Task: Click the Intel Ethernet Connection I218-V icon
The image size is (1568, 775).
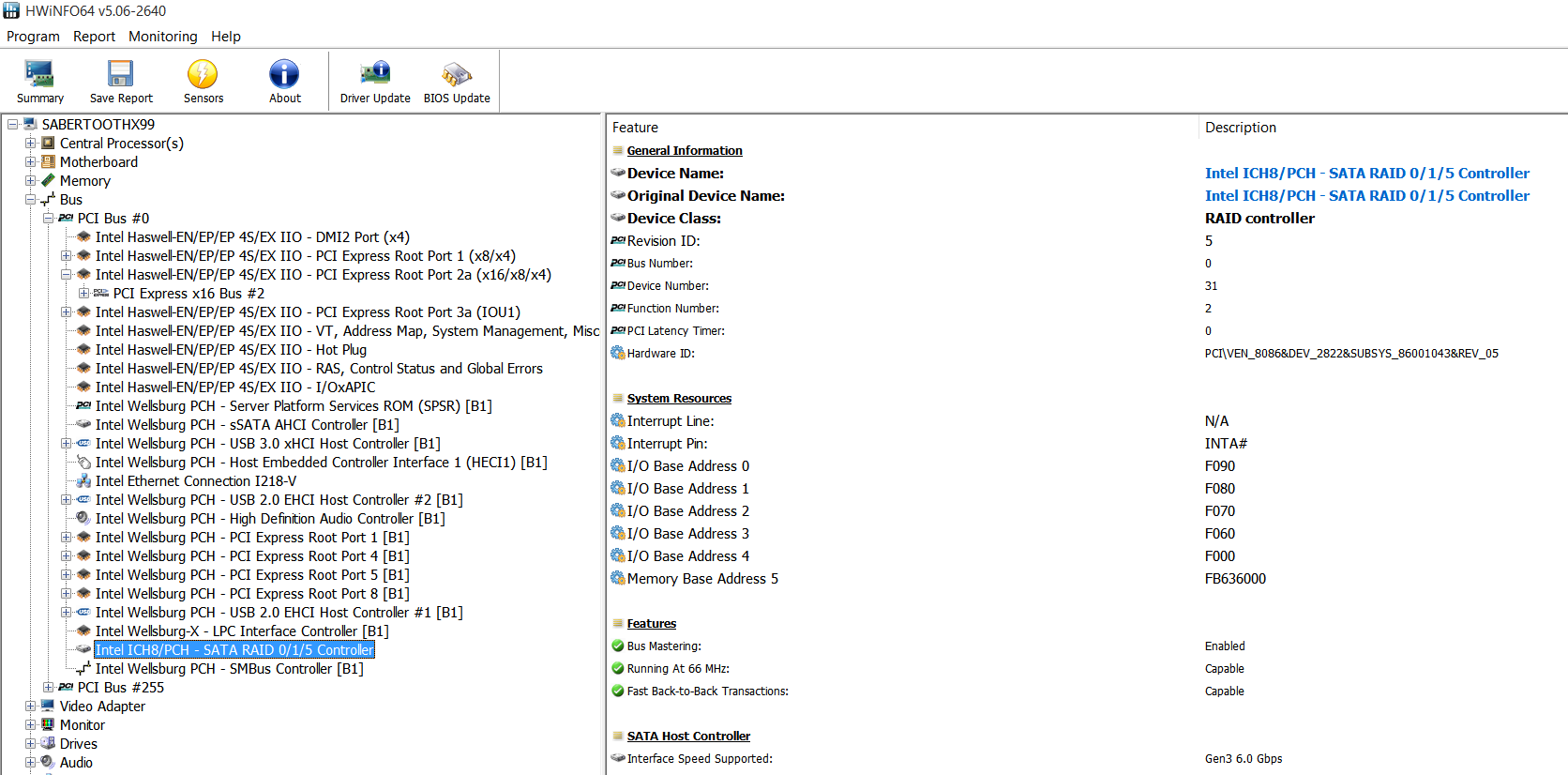Action: click(x=83, y=481)
